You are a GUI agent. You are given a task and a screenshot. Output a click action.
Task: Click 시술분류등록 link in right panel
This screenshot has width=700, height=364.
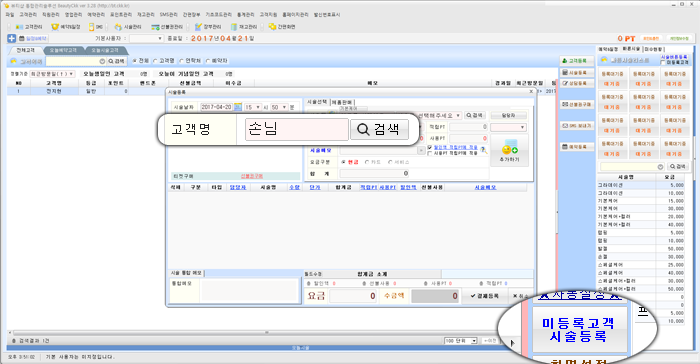[x=674, y=57]
